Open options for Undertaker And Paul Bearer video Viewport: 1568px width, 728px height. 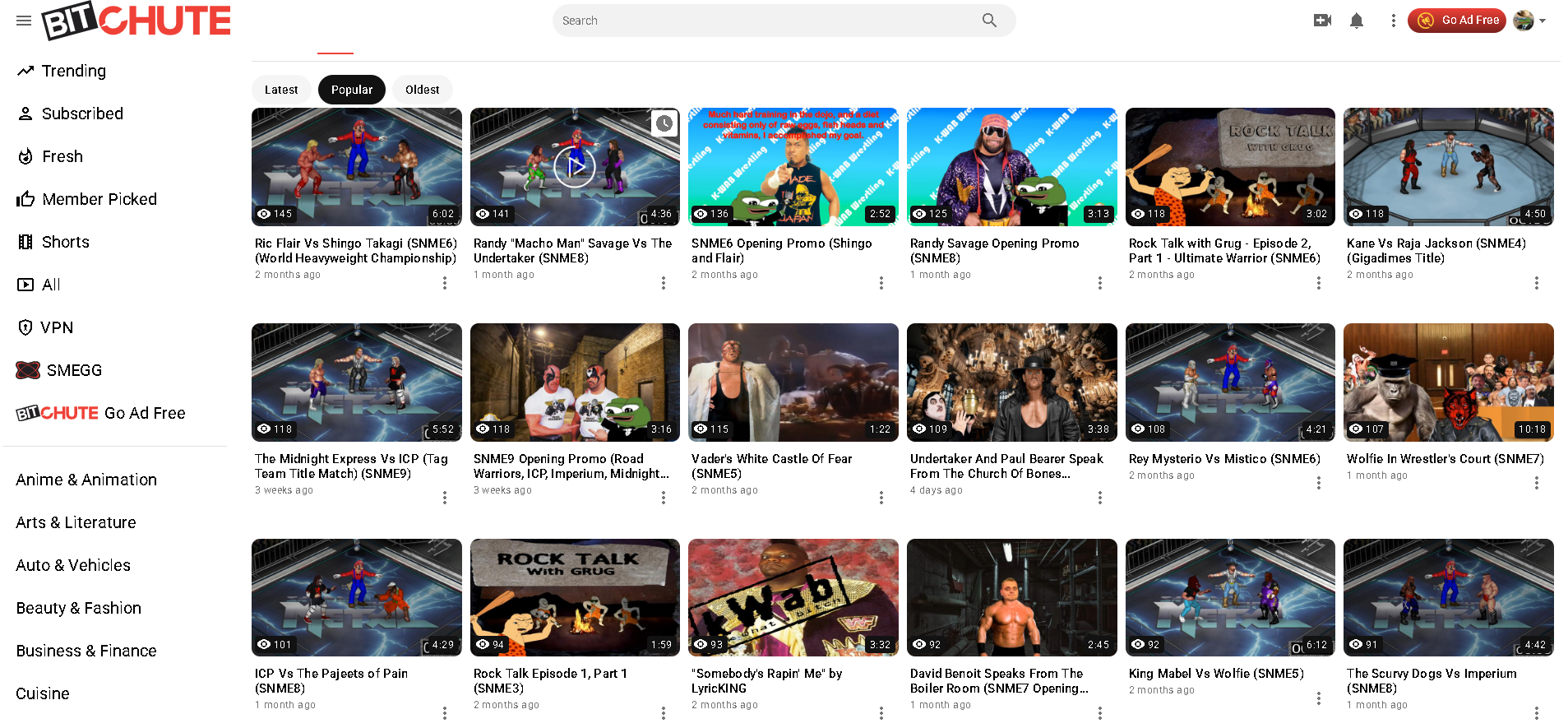click(x=1100, y=498)
